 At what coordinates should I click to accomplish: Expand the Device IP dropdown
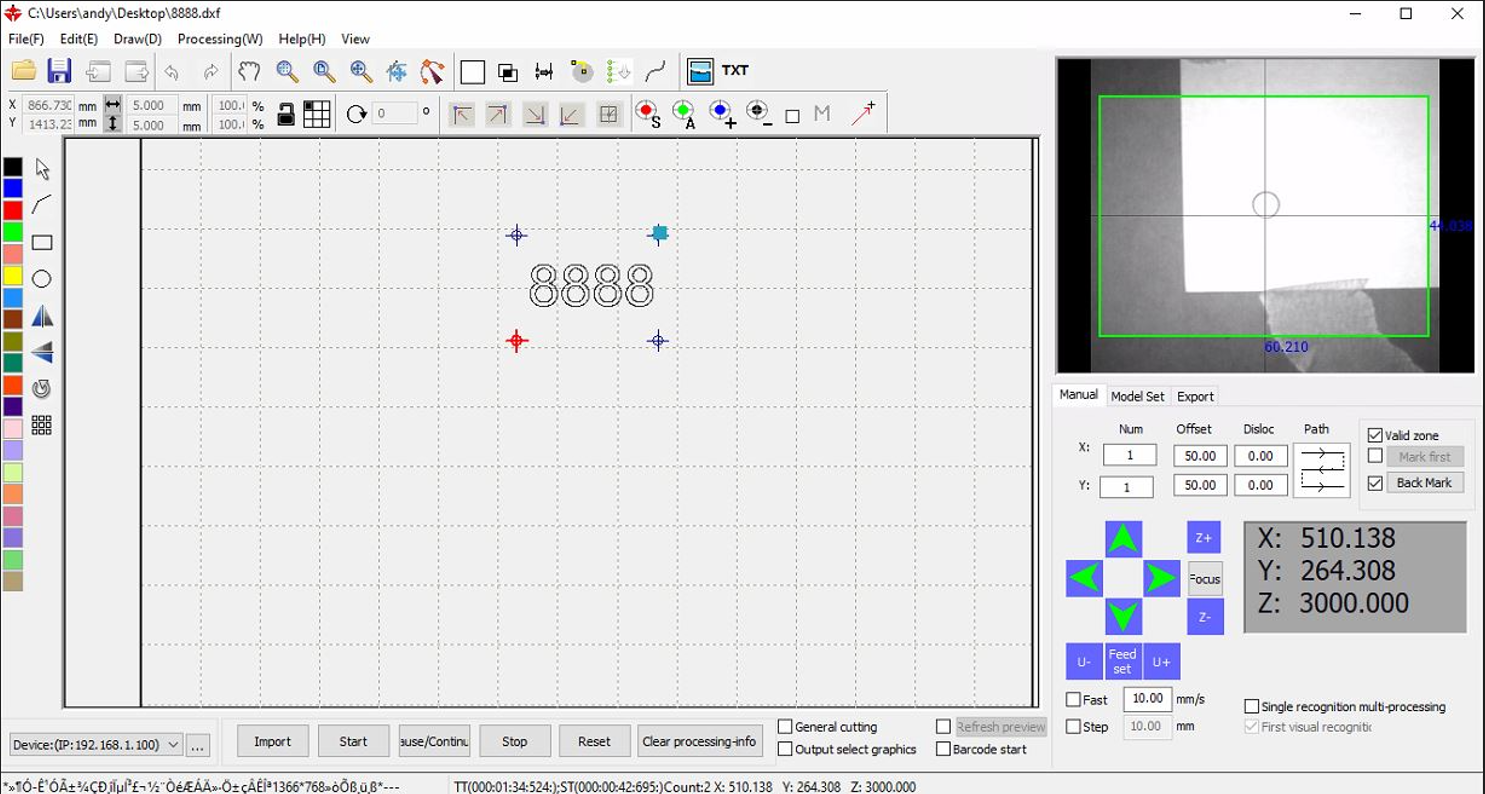coord(173,745)
